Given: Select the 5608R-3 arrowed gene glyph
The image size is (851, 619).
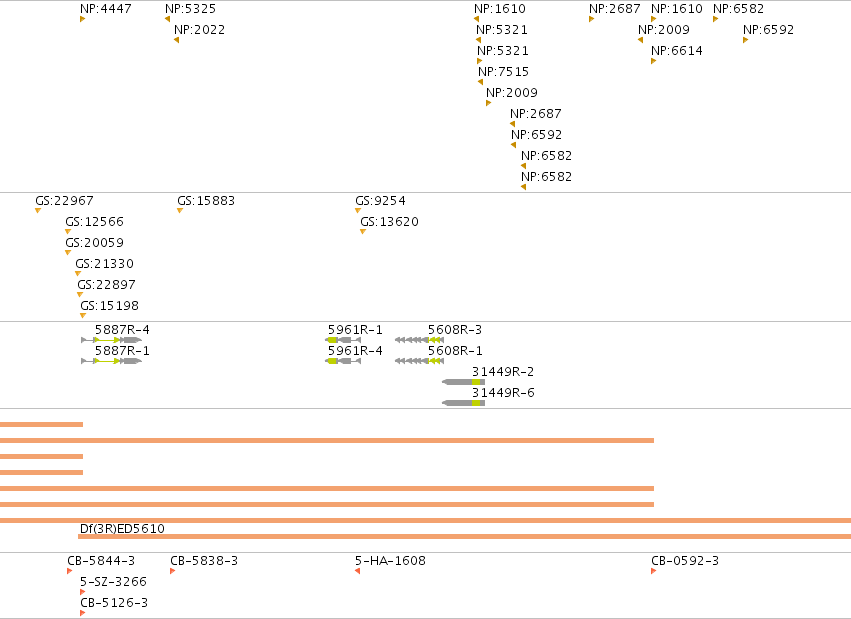Looking at the screenshot, I should click(x=420, y=340).
